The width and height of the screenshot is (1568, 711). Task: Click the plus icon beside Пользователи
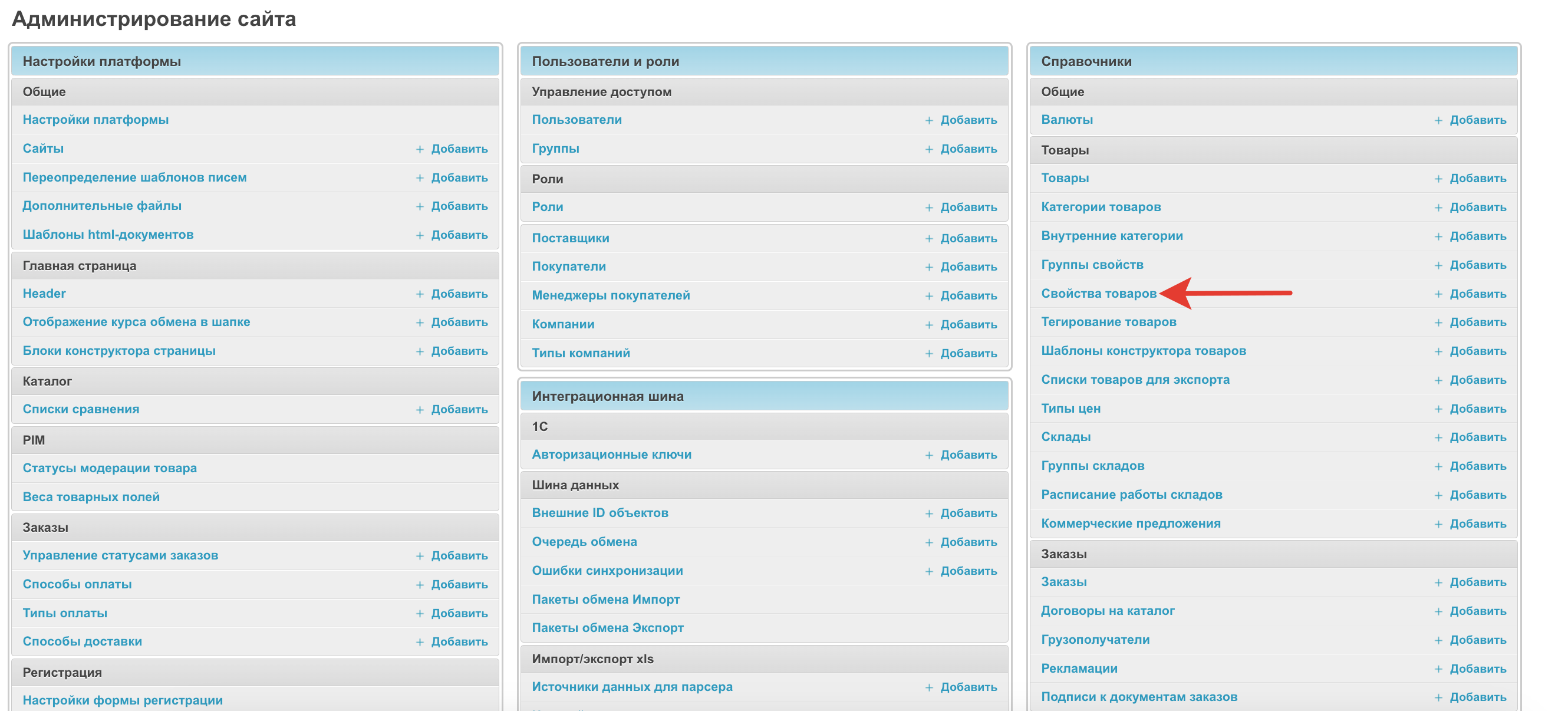click(x=929, y=120)
